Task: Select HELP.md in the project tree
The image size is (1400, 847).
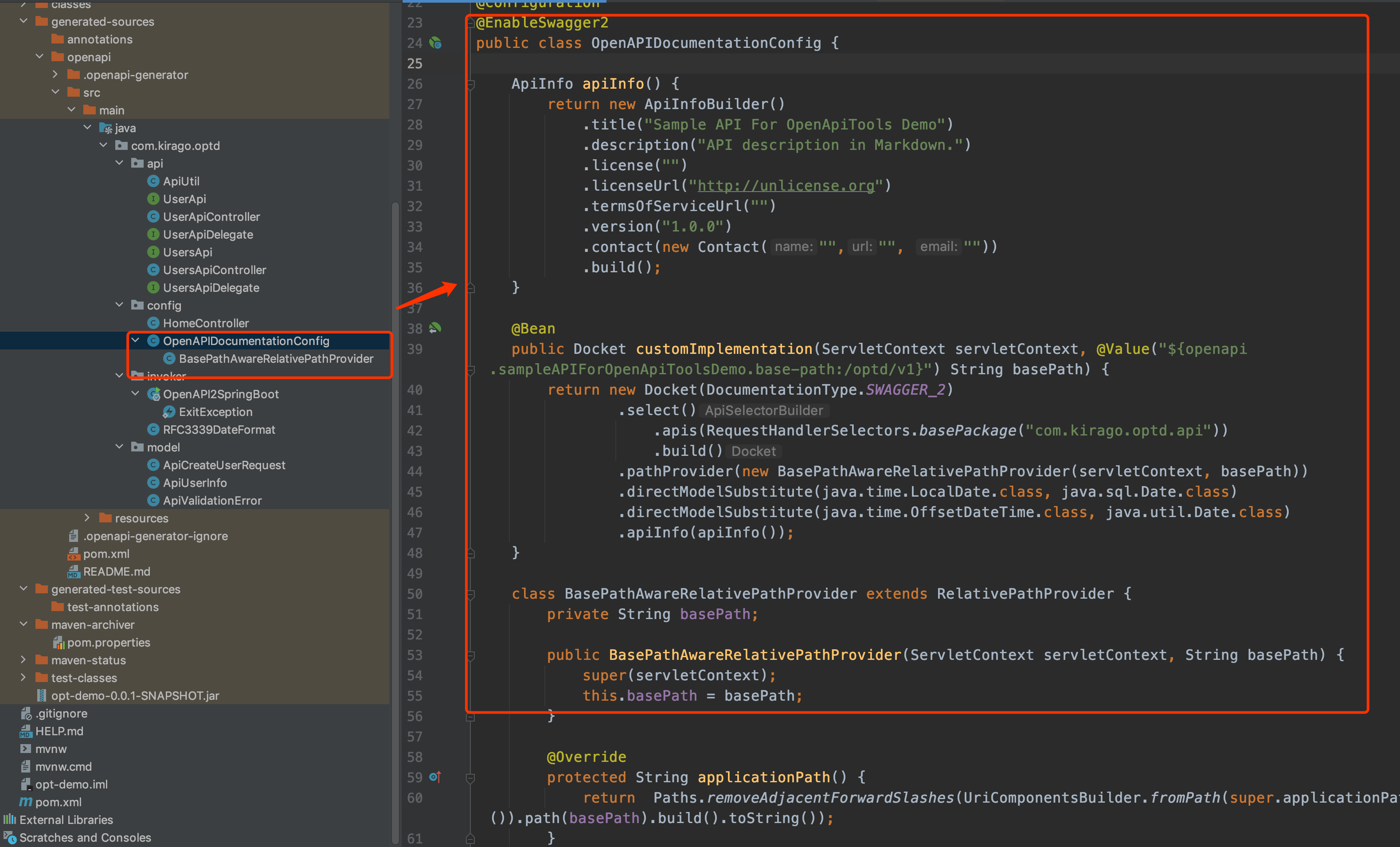Action: point(59,731)
